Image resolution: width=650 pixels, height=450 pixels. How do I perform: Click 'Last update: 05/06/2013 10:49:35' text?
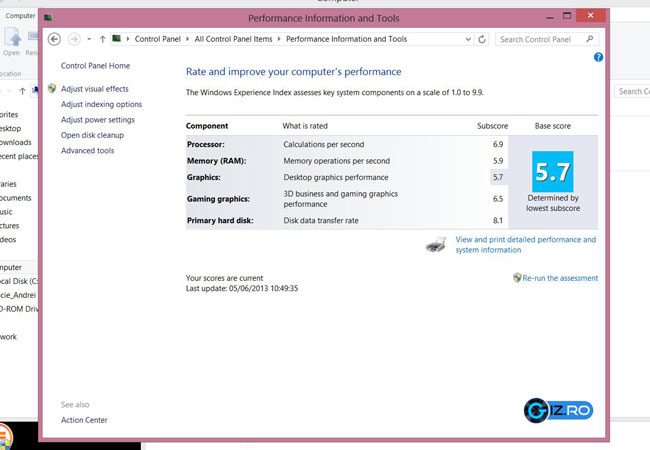click(242, 288)
